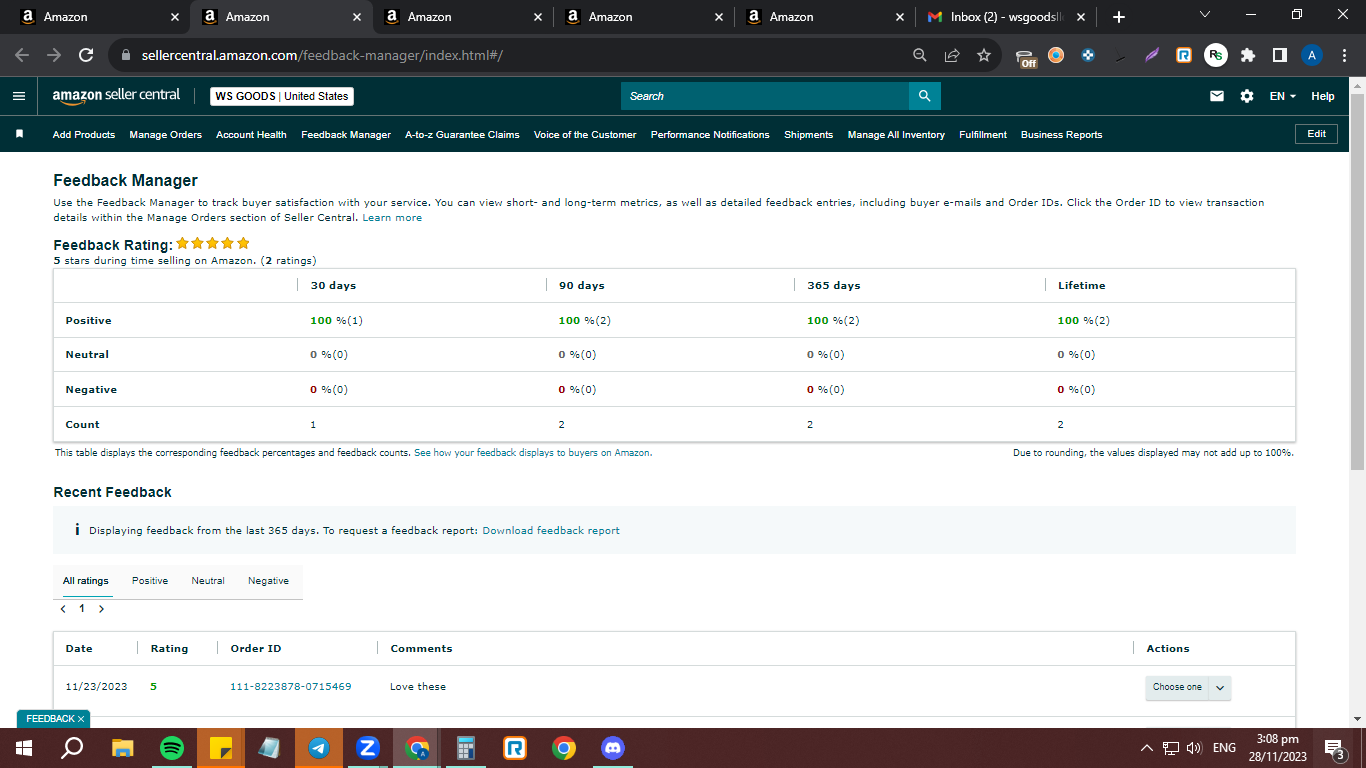Image resolution: width=1366 pixels, height=768 pixels.
Task: Open the Calculator from the taskbar
Action: click(466, 748)
